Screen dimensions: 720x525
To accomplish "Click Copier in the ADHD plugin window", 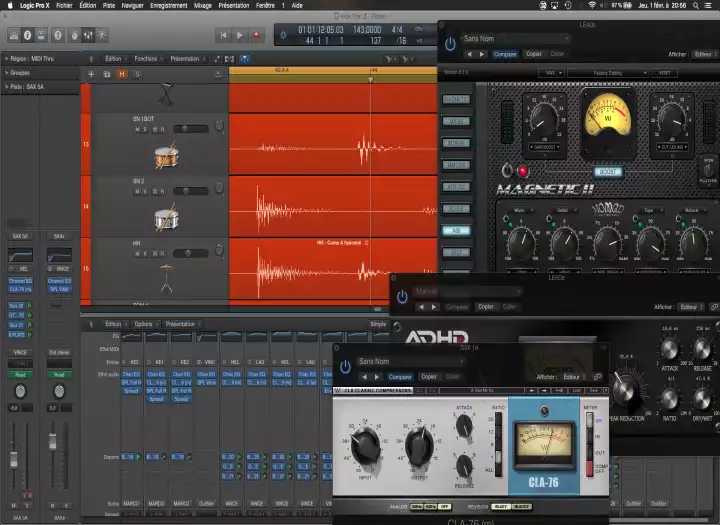I will pos(486,307).
